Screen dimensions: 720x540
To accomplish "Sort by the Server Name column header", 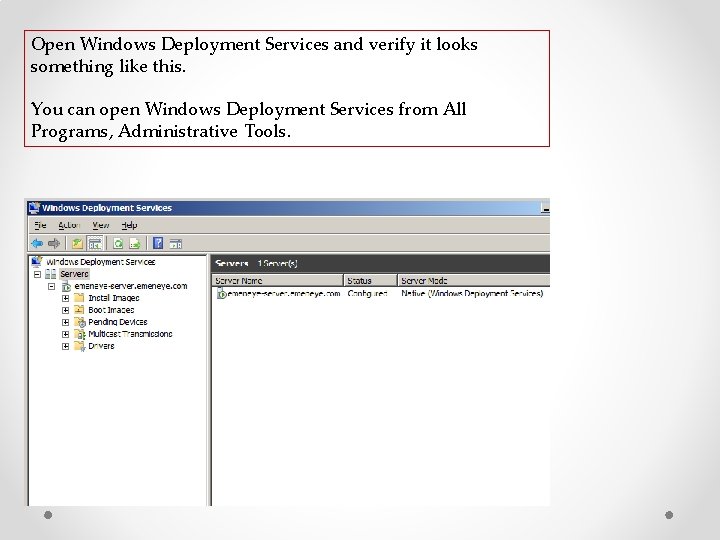I will pos(278,280).
